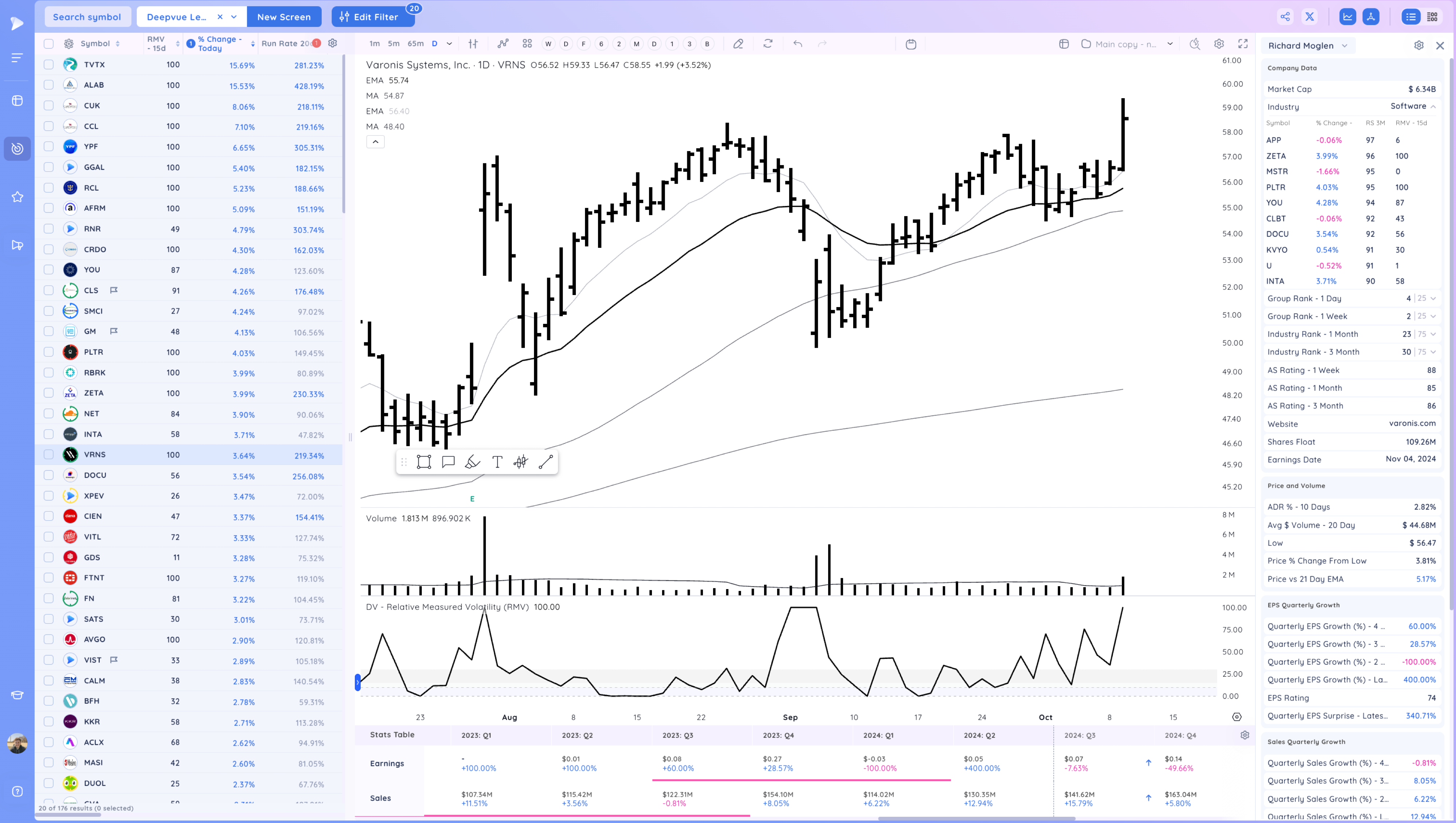The height and width of the screenshot is (823, 1456).
Task: Tick the PLTR row checkbox
Action: coord(49,351)
